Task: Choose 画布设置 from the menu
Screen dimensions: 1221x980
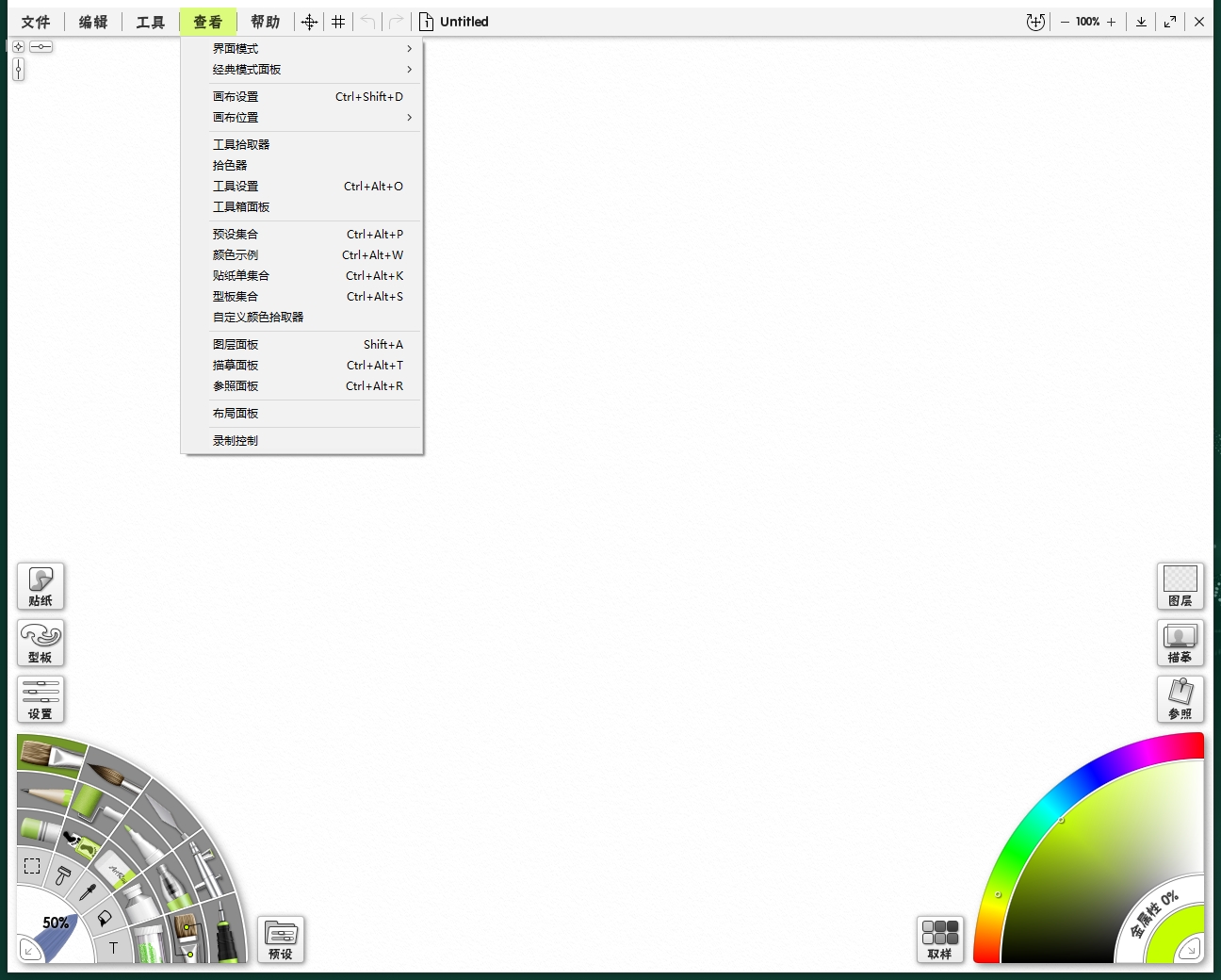Action: (x=302, y=97)
